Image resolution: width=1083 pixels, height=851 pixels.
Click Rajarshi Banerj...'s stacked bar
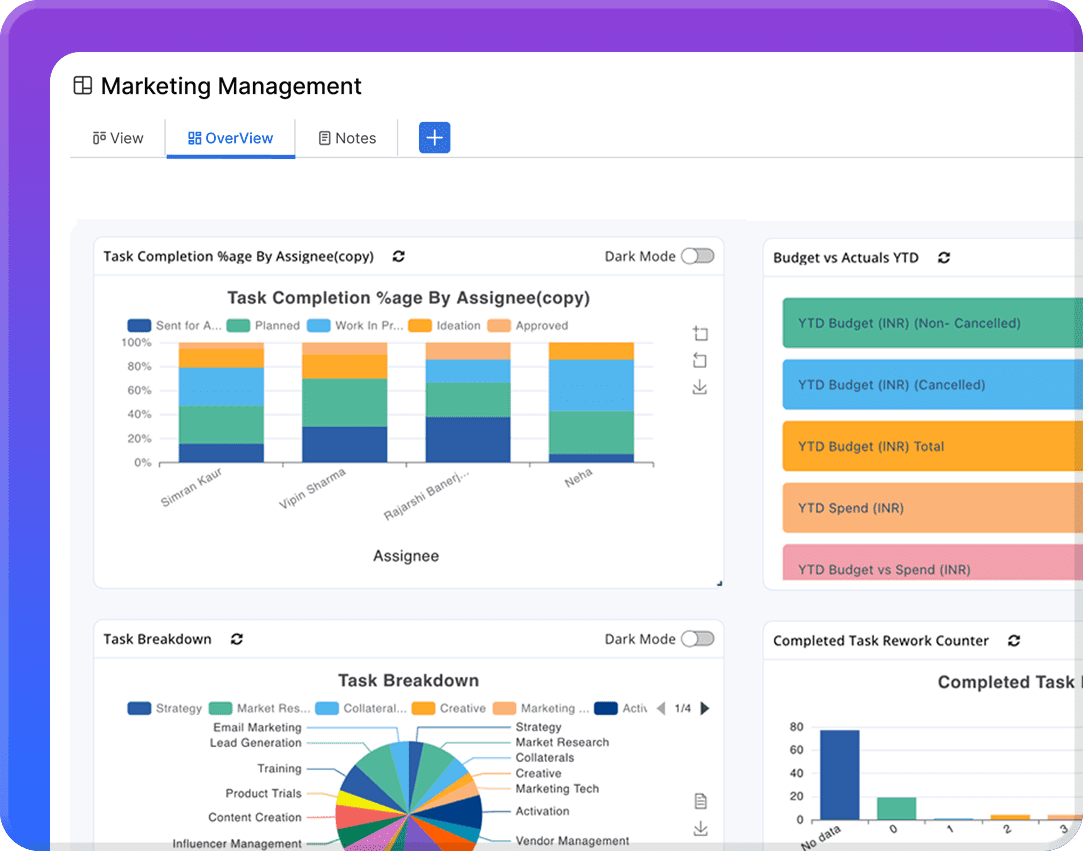[468, 402]
